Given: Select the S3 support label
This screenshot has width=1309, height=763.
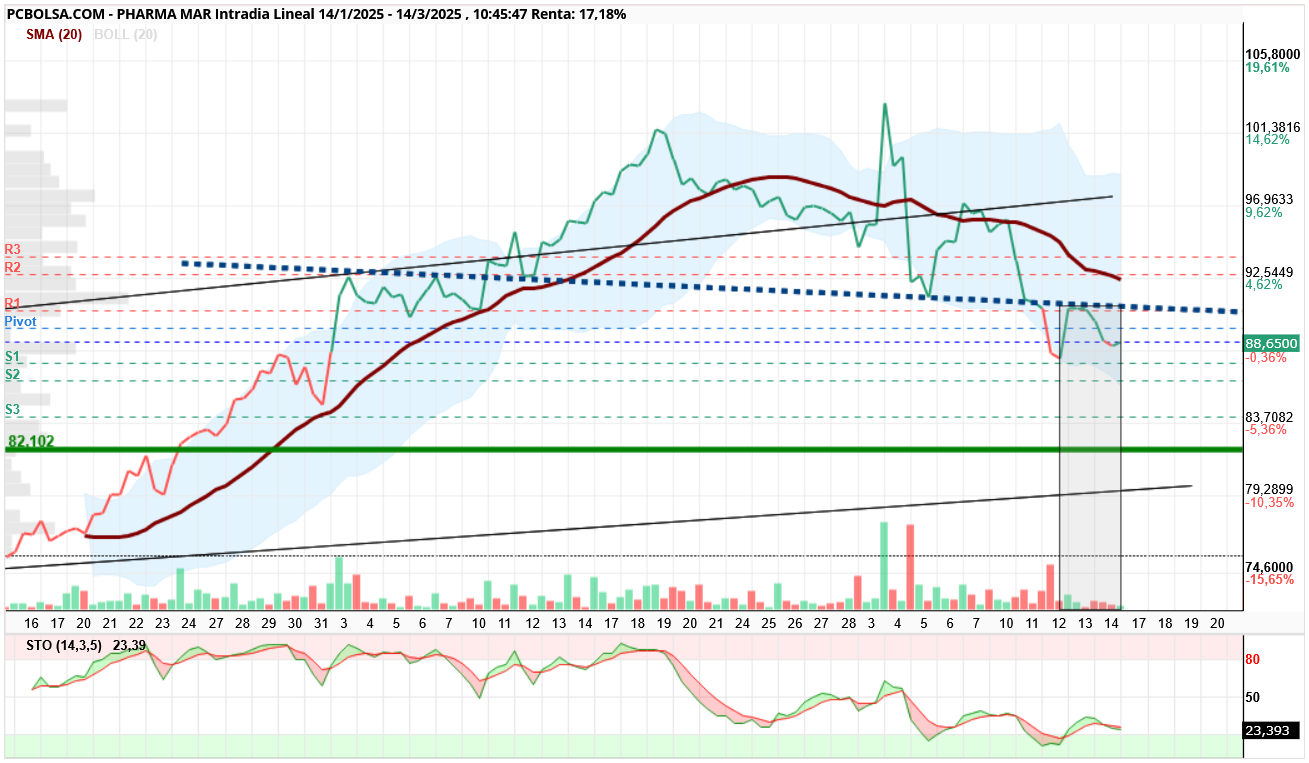Looking at the screenshot, I should pyautogui.click(x=13, y=409).
